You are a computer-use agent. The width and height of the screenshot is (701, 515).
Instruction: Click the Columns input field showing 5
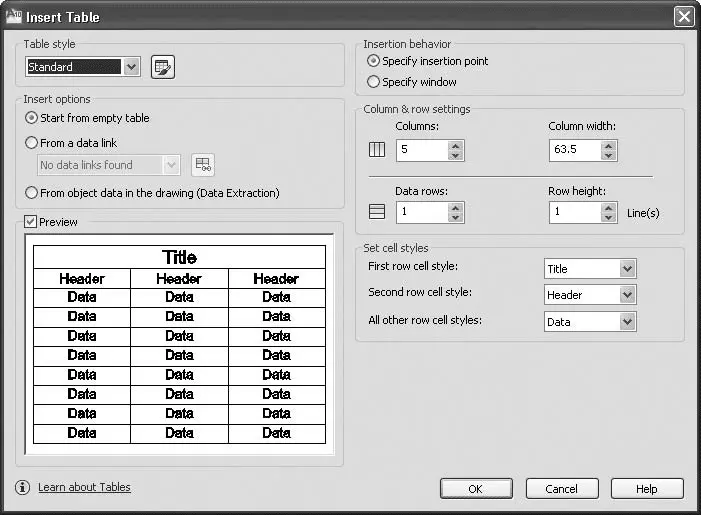click(x=422, y=150)
